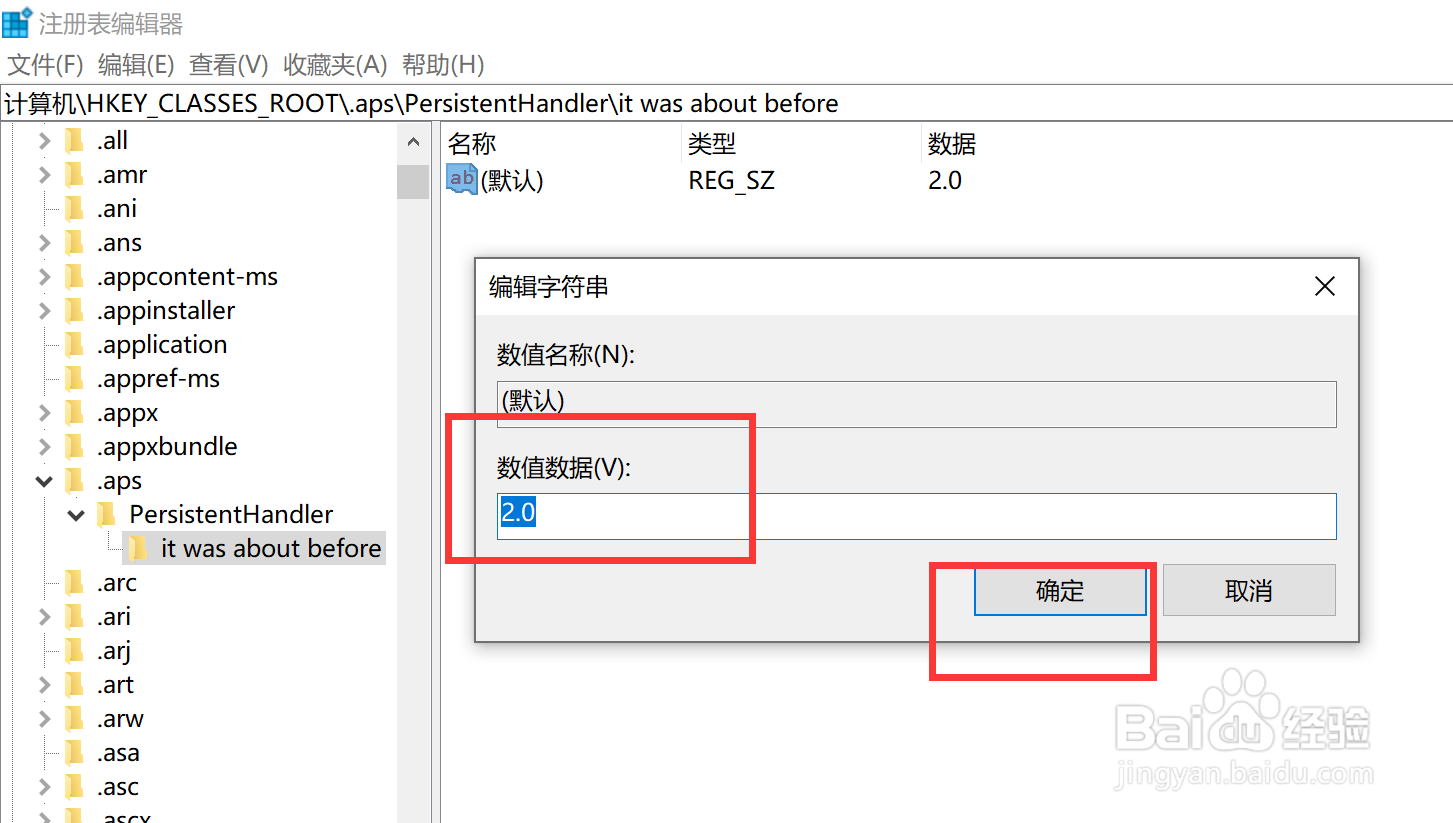Click the ab string value icon beside (默认)
The width and height of the screenshot is (1453, 823).
point(460,180)
